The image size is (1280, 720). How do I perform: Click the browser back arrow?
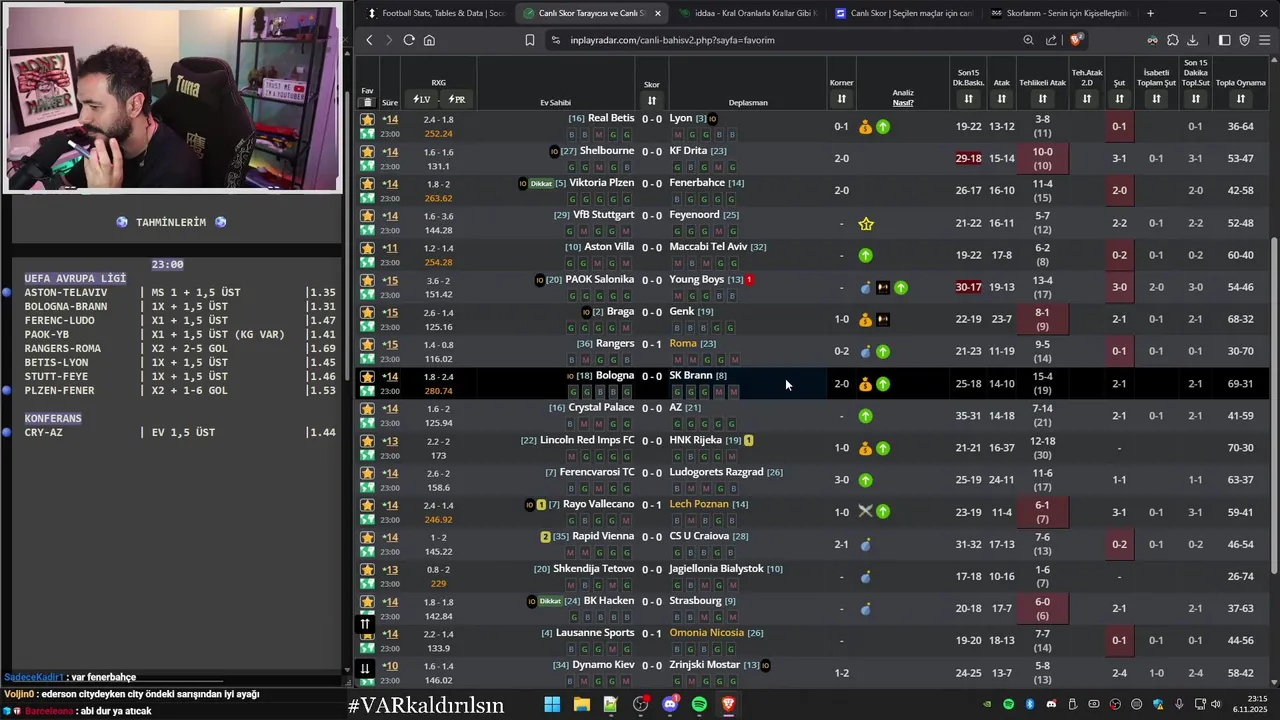(x=369, y=40)
